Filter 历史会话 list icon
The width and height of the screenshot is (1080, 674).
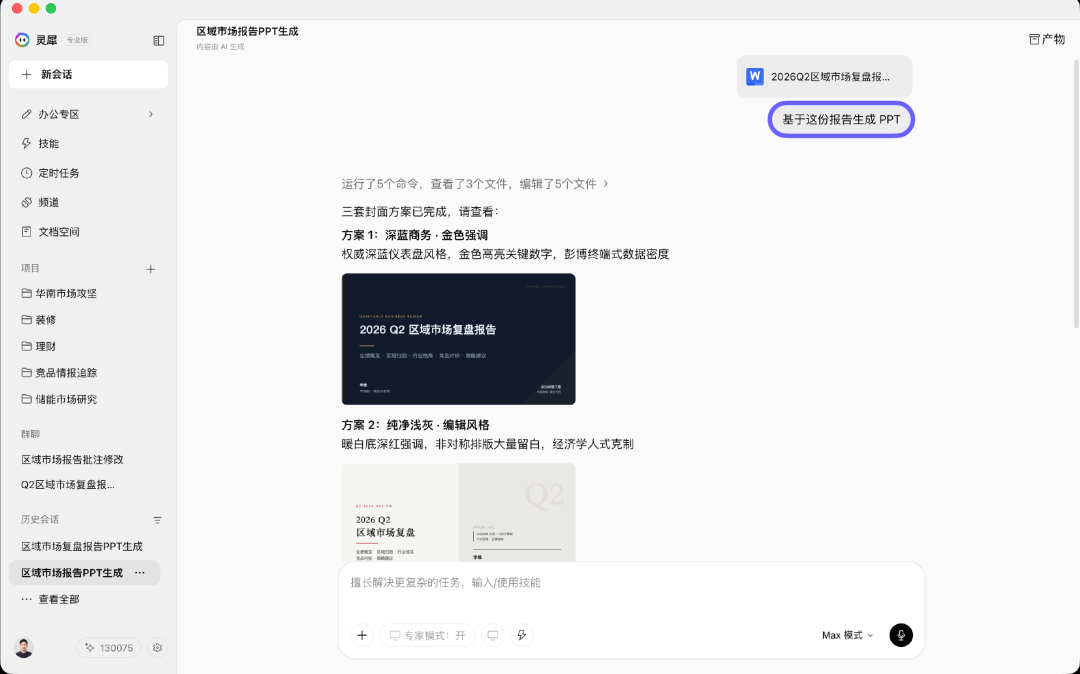pyautogui.click(x=157, y=520)
